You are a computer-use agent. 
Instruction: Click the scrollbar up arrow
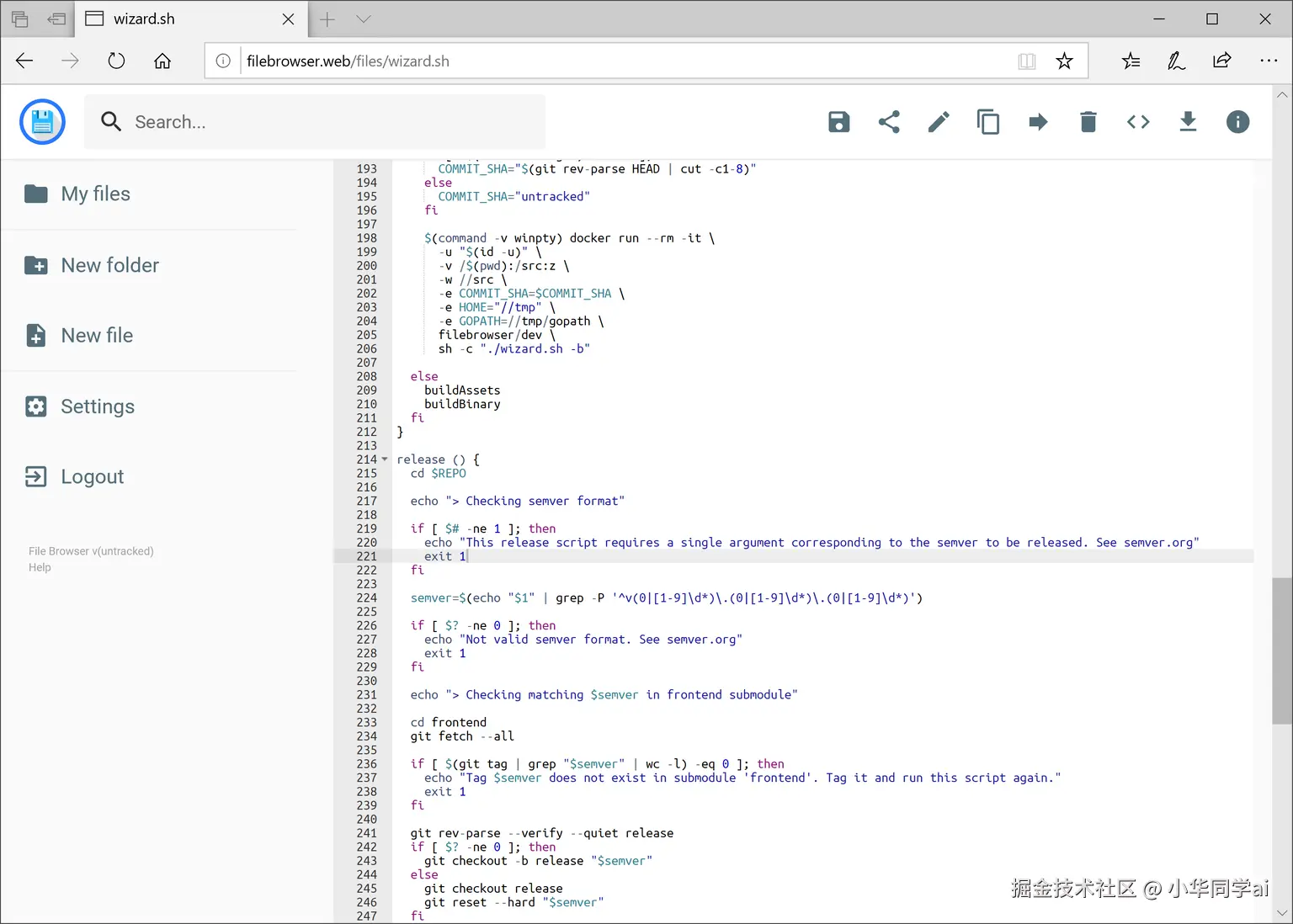(x=1282, y=95)
